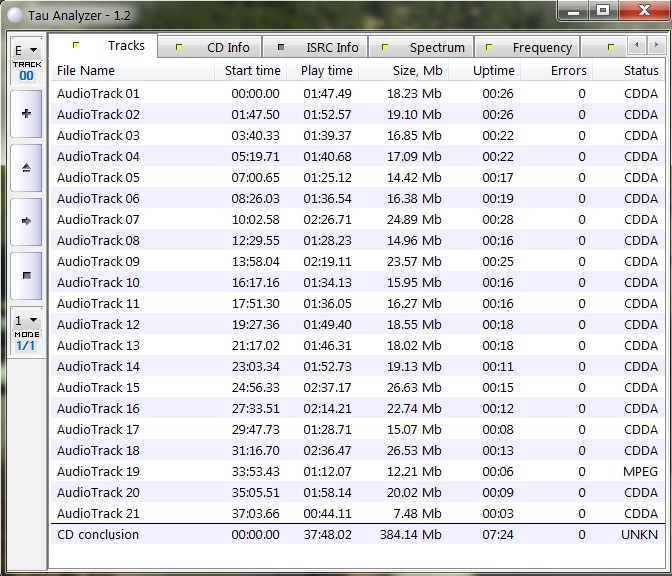Viewport: 672px width, 576px height.
Task: Open the mode number dropdown
Action: pyautogui.click(x=25, y=321)
